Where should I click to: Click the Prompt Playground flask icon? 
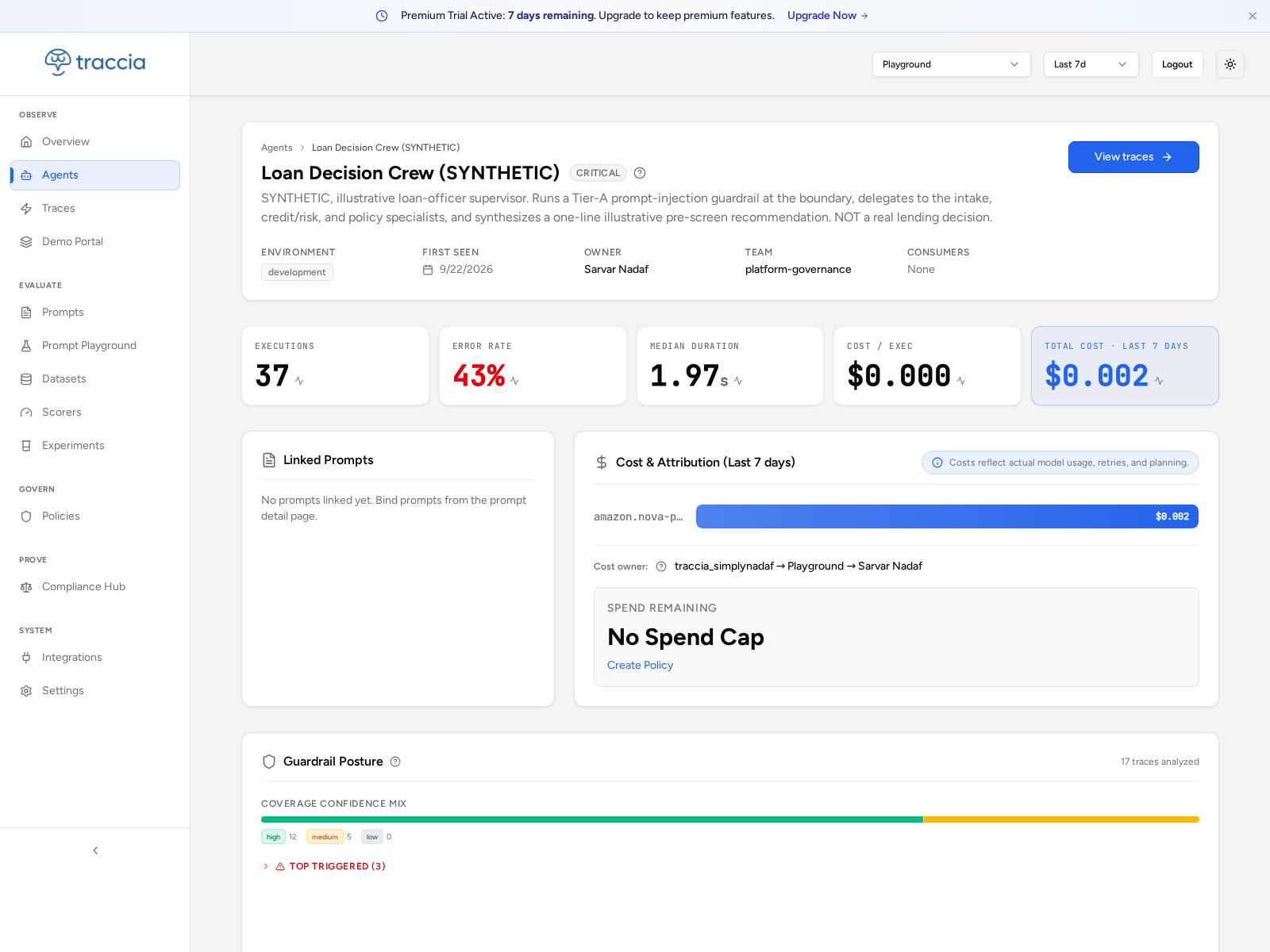click(x=26, y=346)
